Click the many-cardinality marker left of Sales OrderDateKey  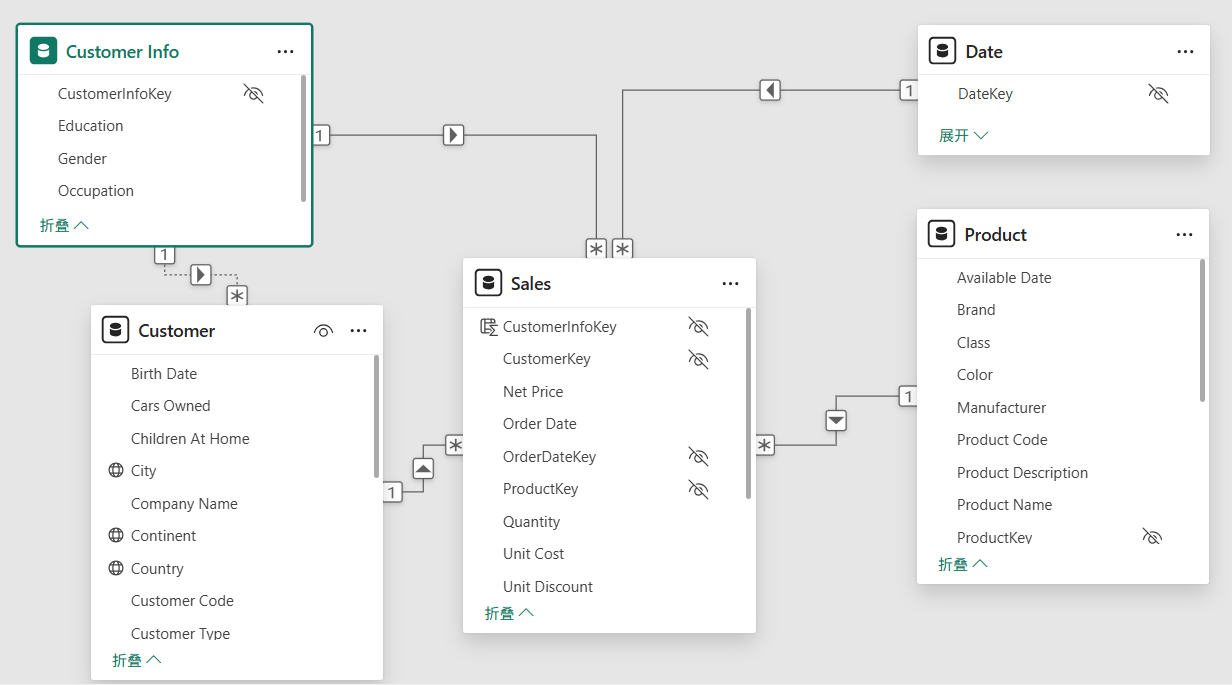(455, 445)
